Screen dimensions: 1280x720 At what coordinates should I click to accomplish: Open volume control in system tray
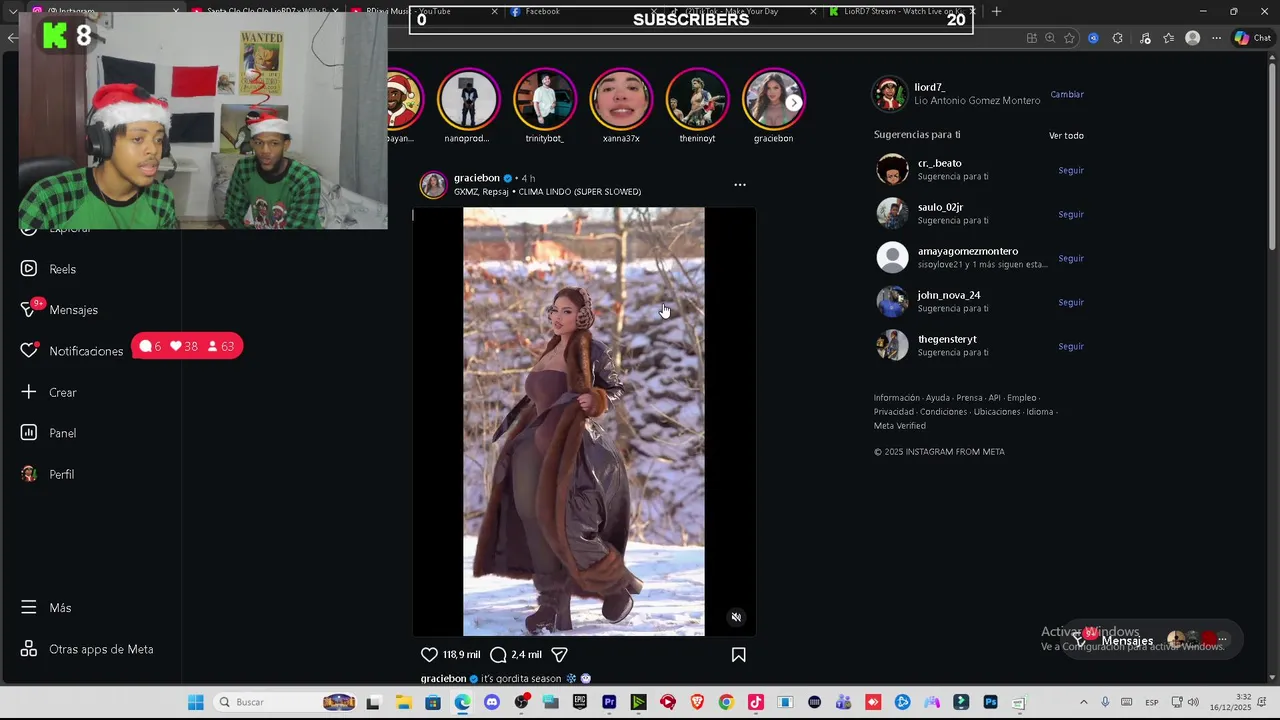tap(1192, 702)
